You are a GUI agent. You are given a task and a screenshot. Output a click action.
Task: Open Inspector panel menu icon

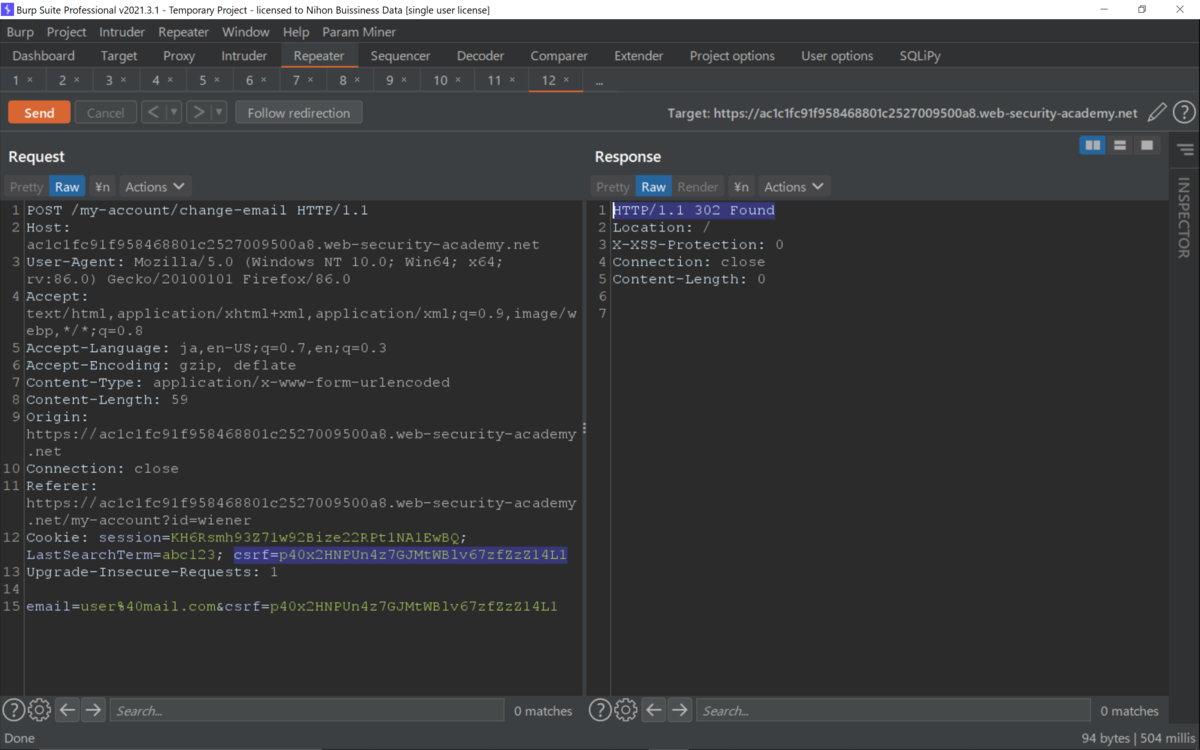pos(1185,150)
